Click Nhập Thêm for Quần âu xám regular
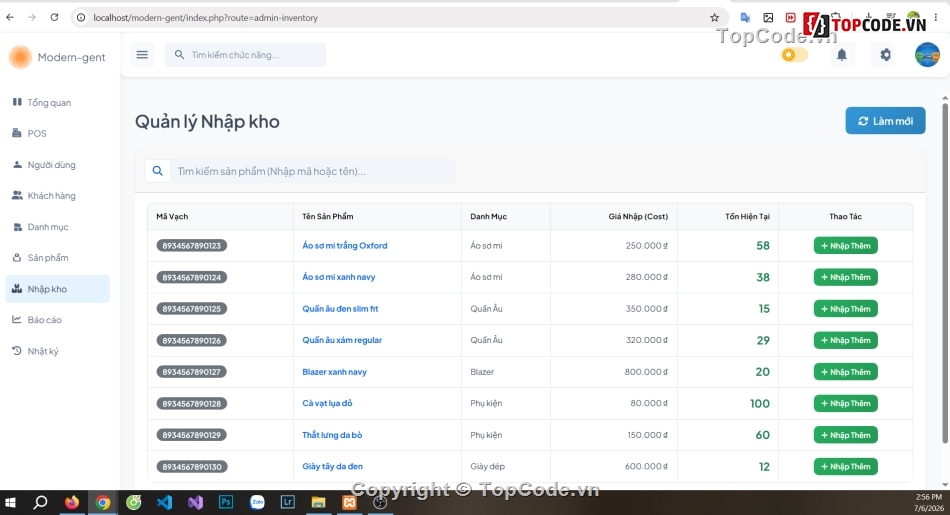950x515 pixels. [845, 341]
